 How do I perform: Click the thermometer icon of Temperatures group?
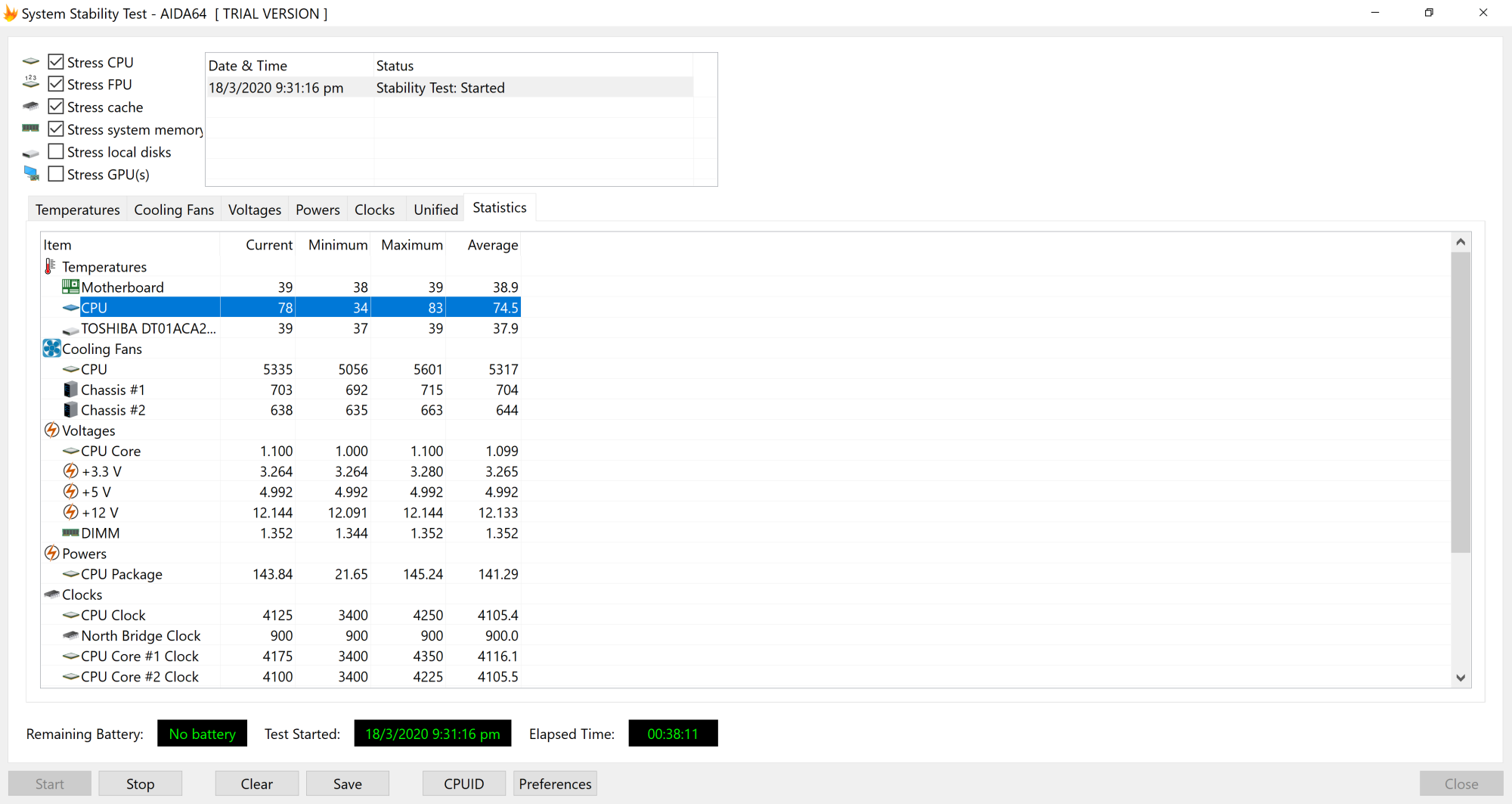tap(51, 266)
